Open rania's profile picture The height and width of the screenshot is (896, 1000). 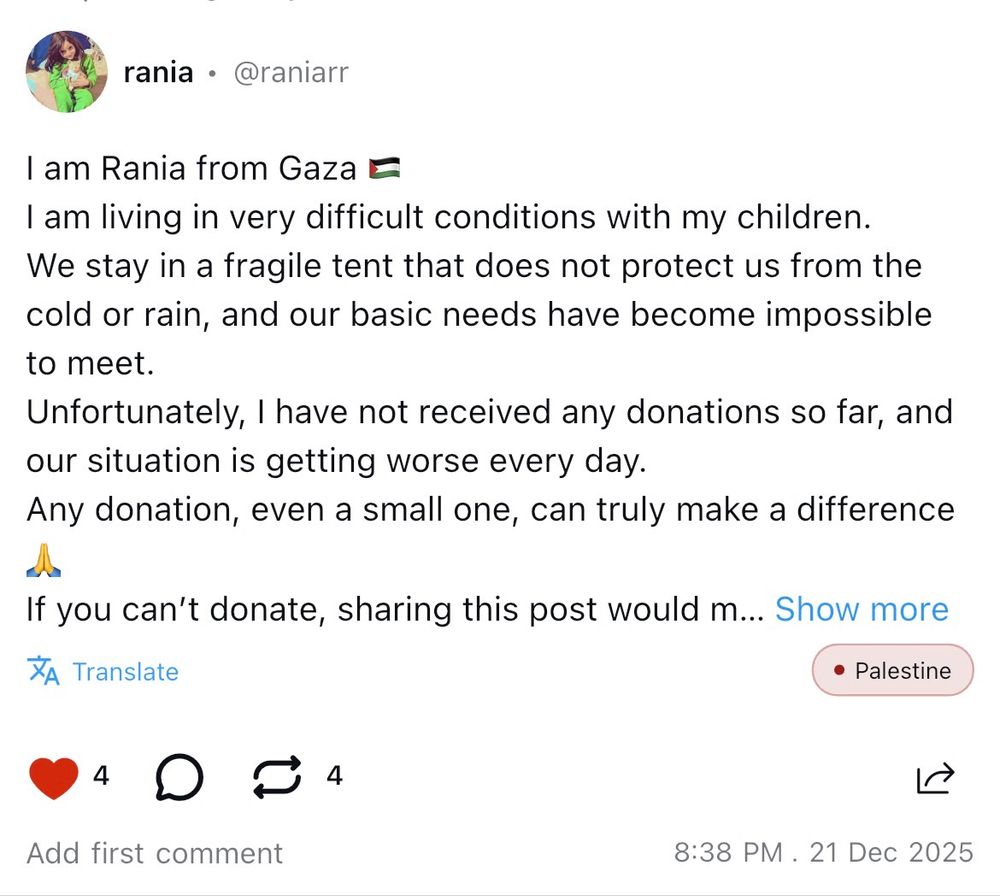[66, 71]
